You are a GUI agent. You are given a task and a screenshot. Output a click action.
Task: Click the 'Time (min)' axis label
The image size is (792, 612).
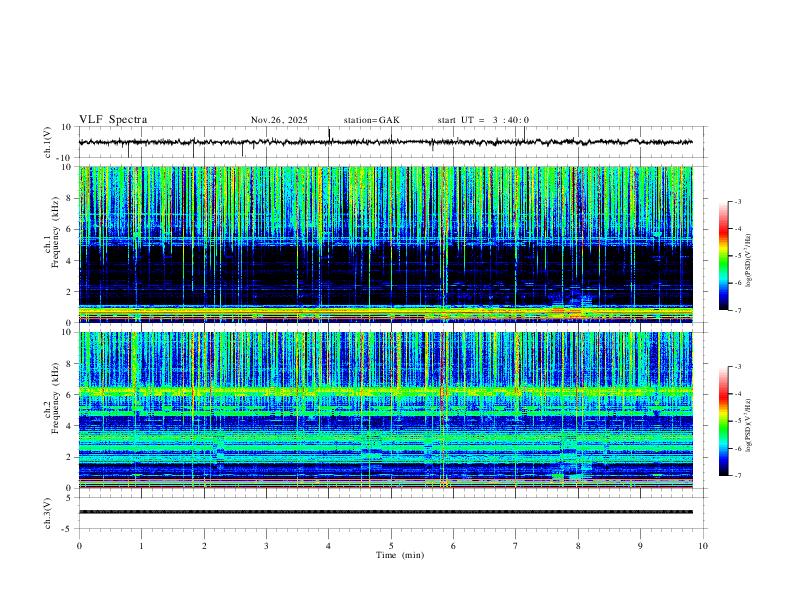[x=400, y=555]
